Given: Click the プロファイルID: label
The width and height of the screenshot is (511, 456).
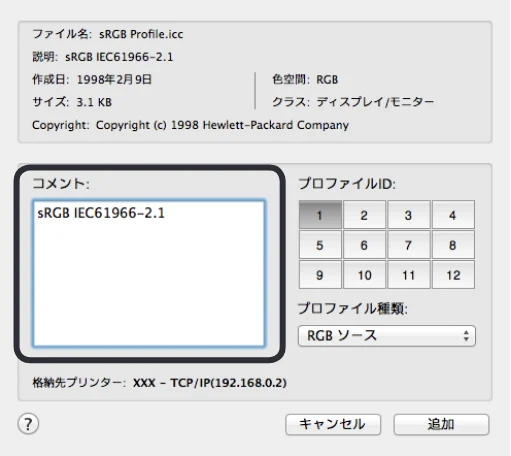Looking at the screenshot, I should click(347, 184).
